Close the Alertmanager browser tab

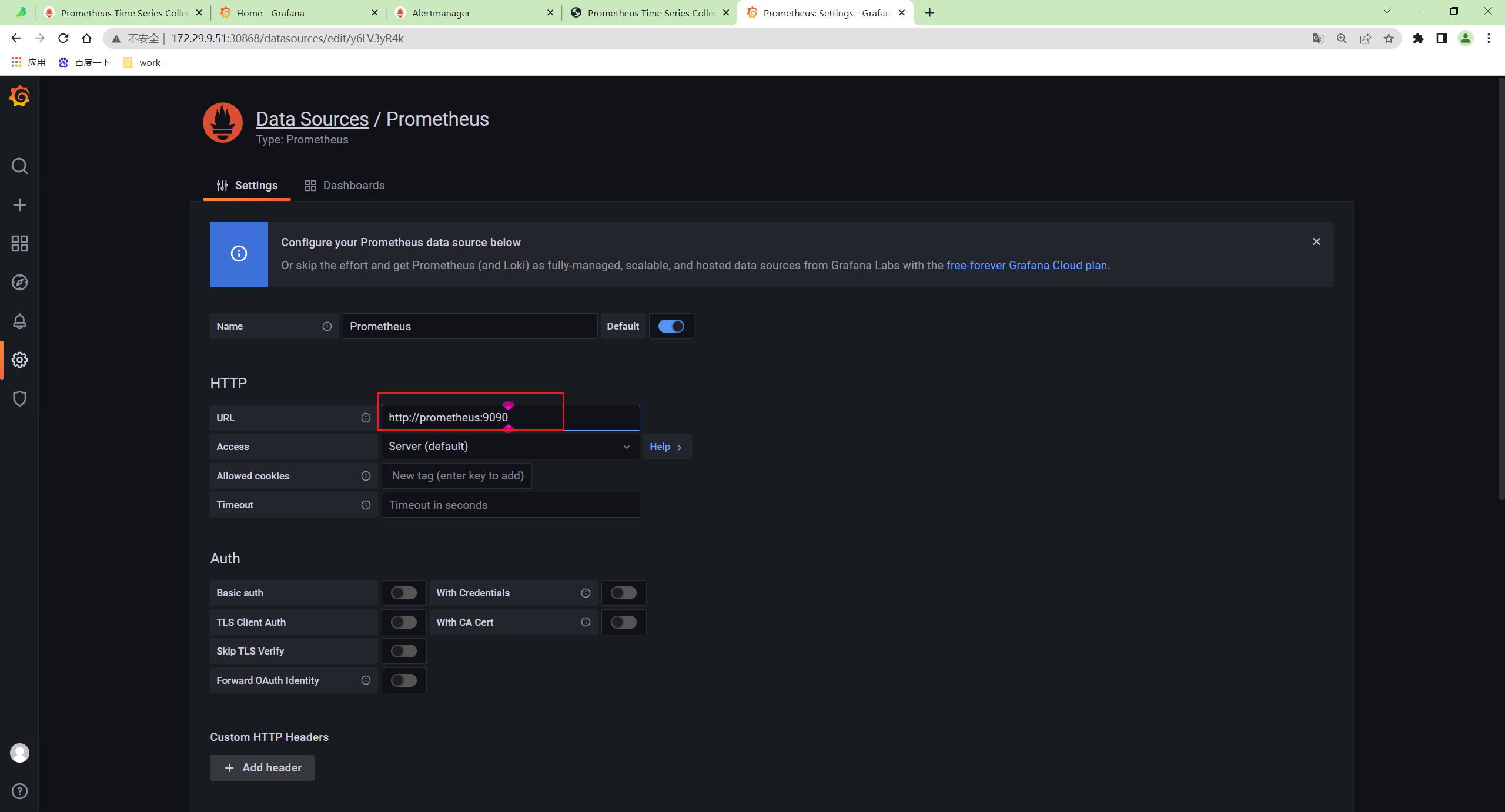(x=550, y=12)
